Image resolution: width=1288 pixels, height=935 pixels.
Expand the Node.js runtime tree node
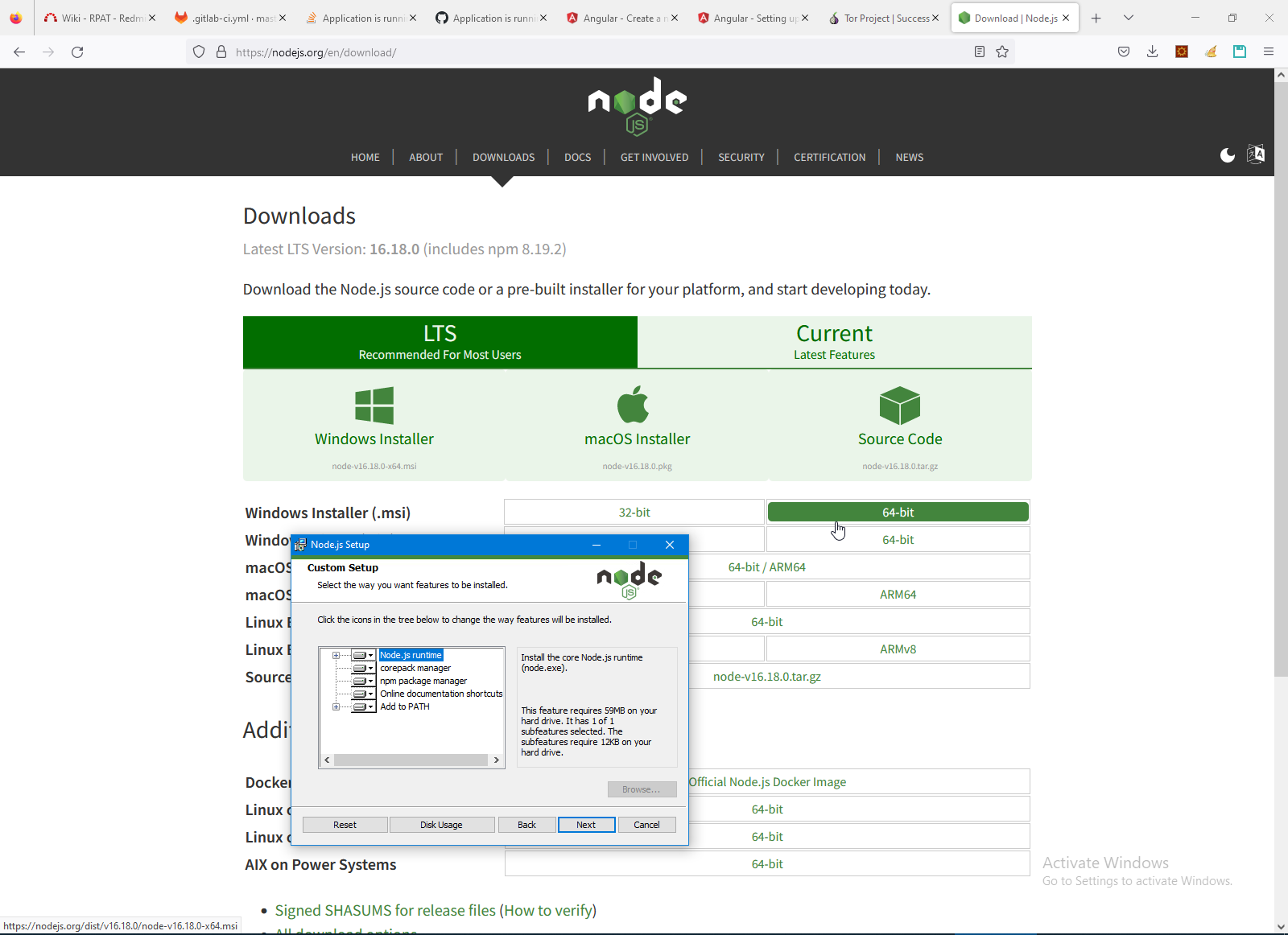[x=336, y=656]
